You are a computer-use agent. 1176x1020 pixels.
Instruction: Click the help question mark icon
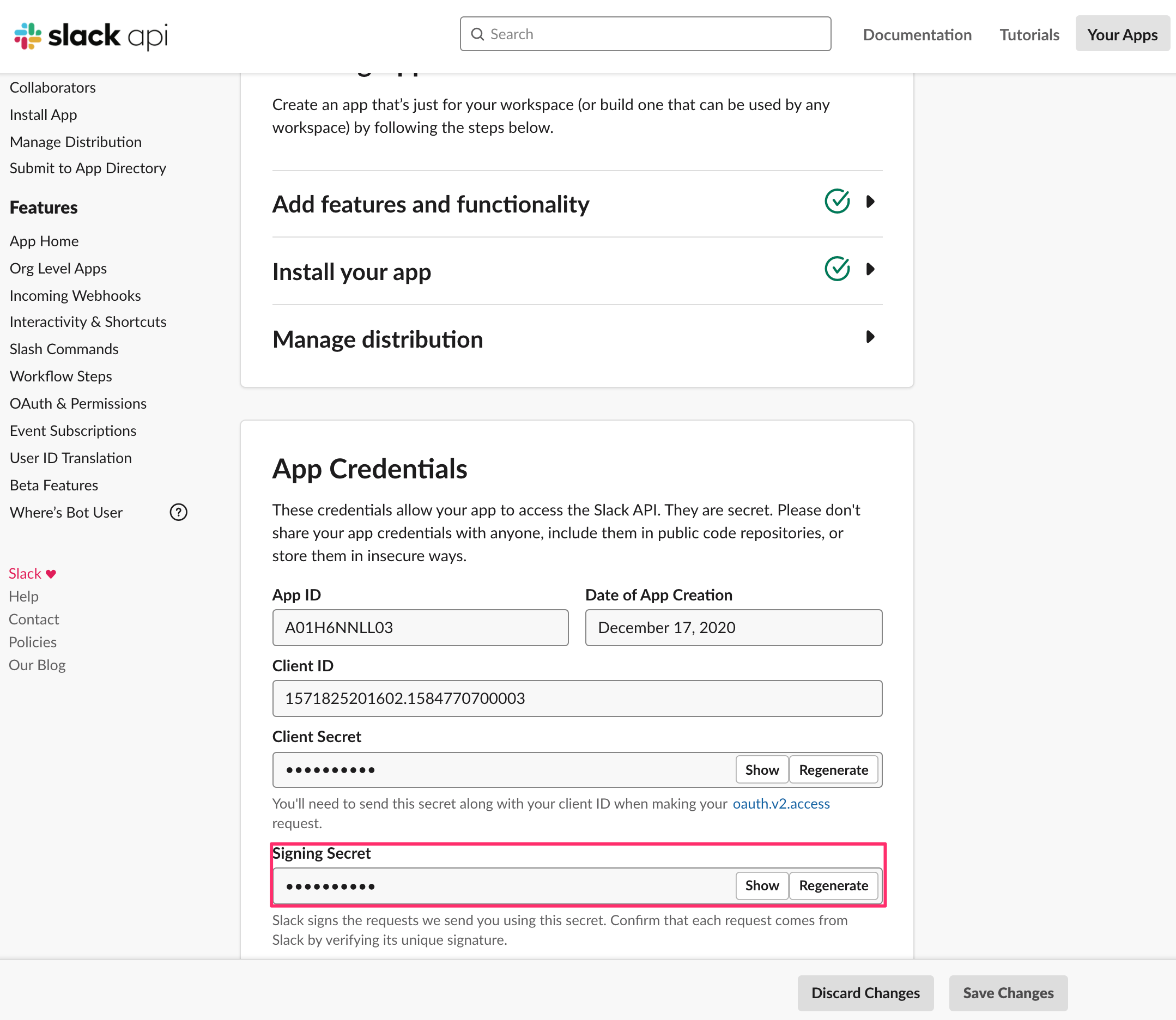coord(178,512)
